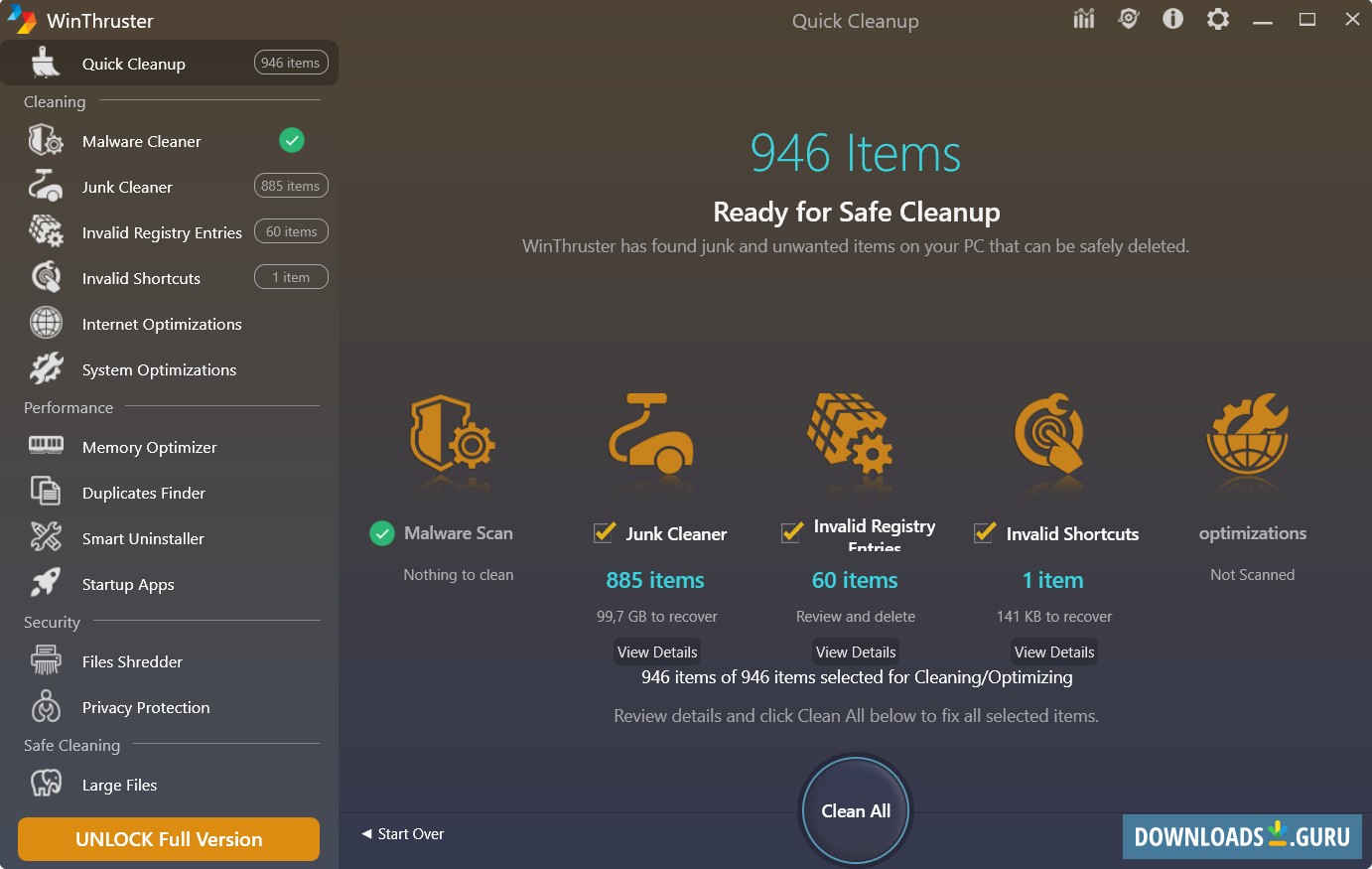
Task: Open Duplicates Finder via its icon
Action: [x=46, y=491]
